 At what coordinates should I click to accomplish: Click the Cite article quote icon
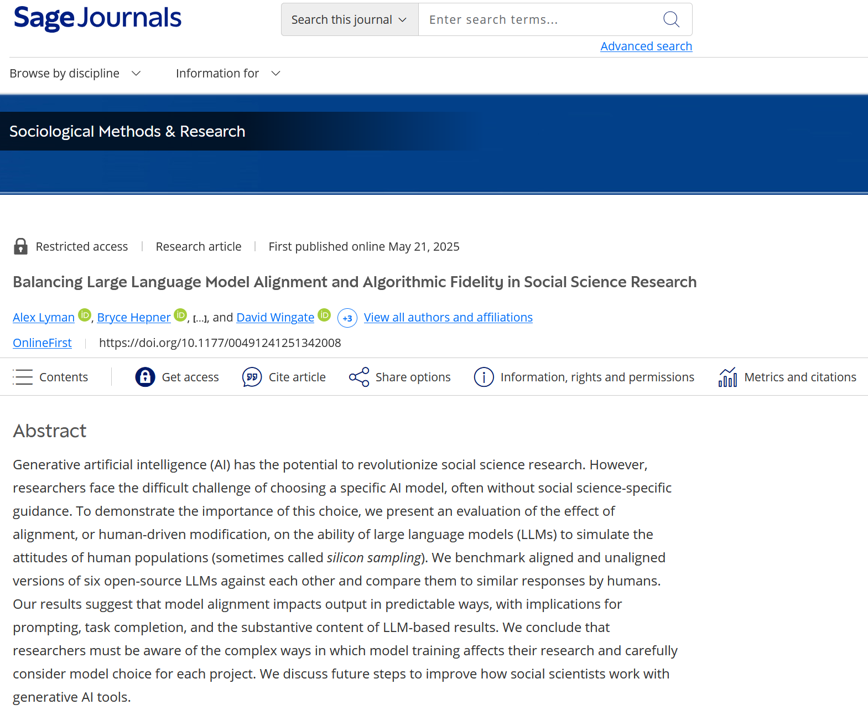(252, 377)
